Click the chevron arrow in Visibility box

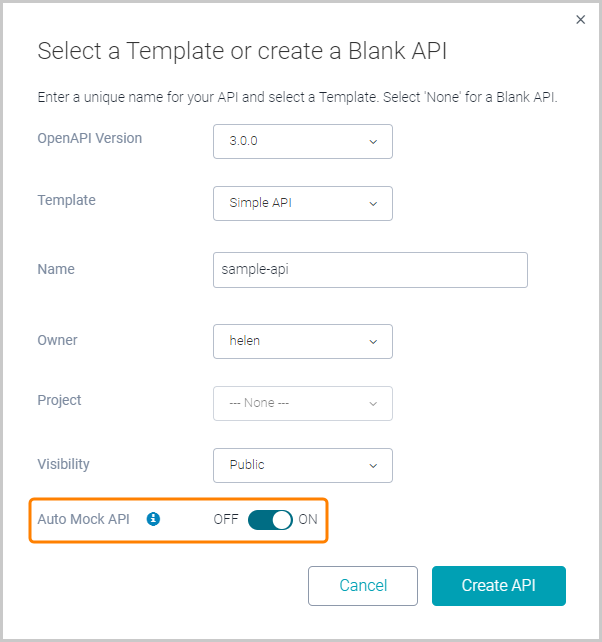(x=373, y=466)
